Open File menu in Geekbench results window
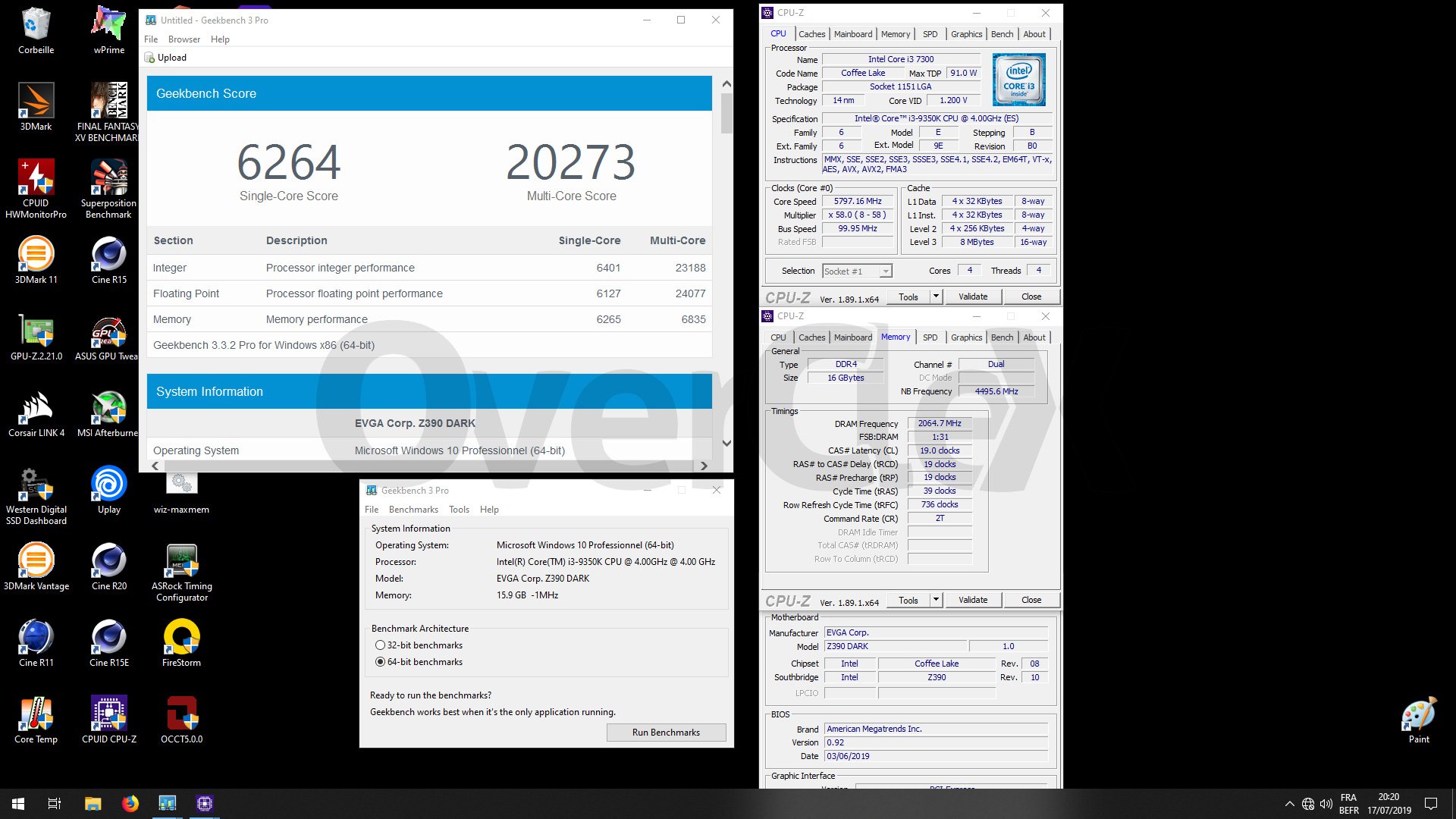Viewport: 1456px width, 819px height. pos(151,39)
